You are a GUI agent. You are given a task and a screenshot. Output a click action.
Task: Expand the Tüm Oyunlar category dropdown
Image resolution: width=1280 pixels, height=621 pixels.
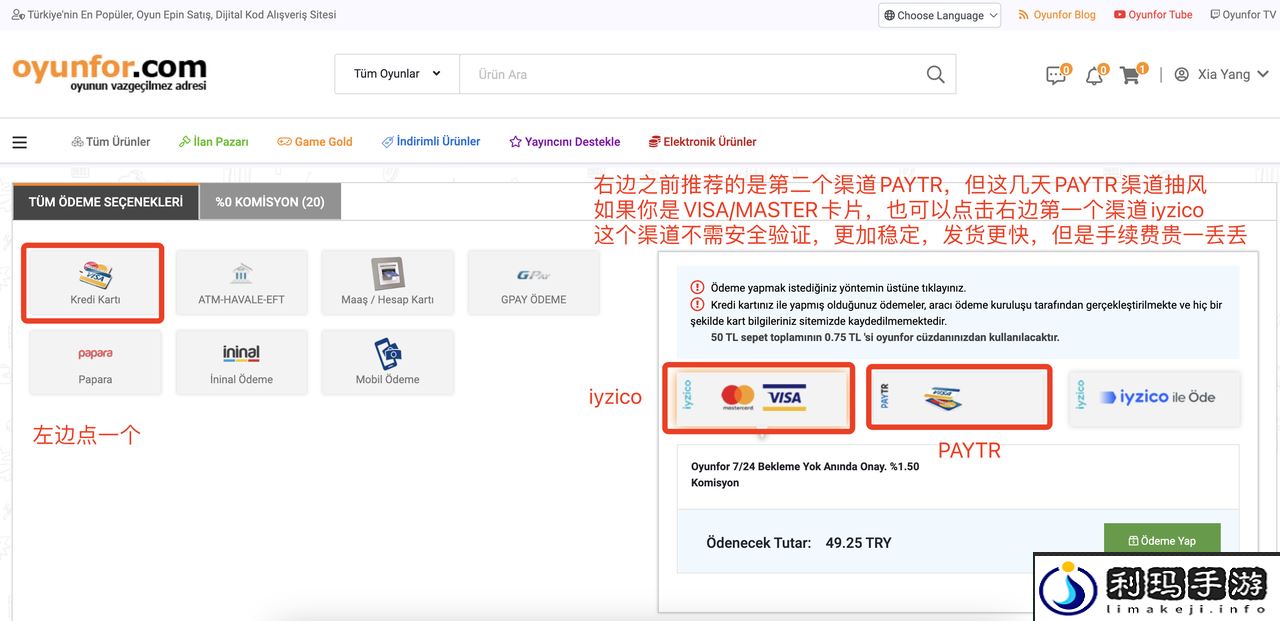397,74
